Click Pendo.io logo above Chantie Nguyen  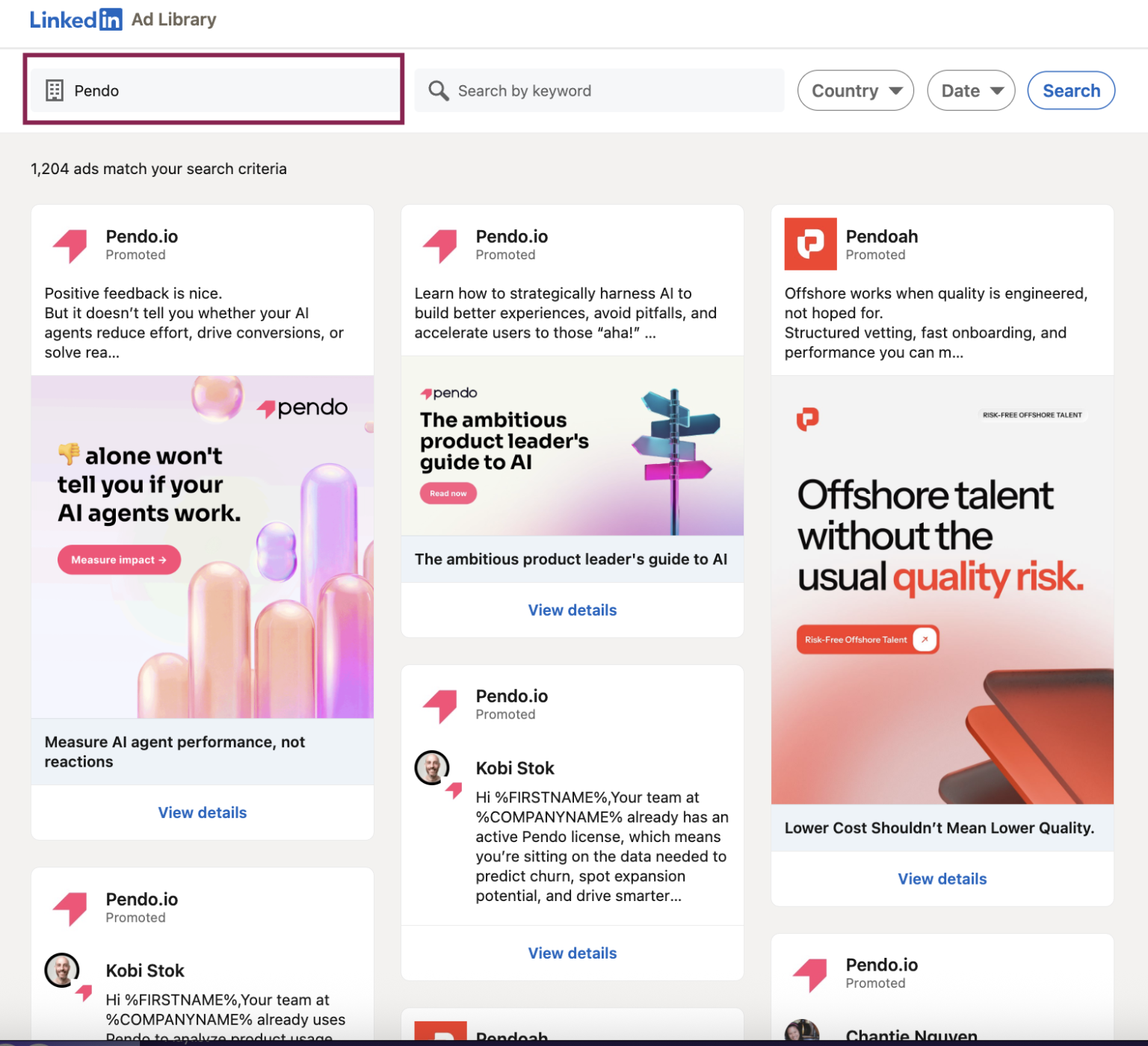pyautogui.click(x=810, y=974)
